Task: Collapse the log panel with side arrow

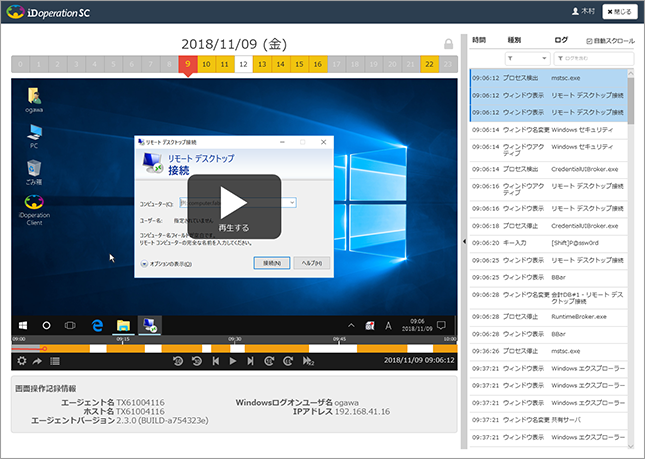Action: [x=464, y=241]
